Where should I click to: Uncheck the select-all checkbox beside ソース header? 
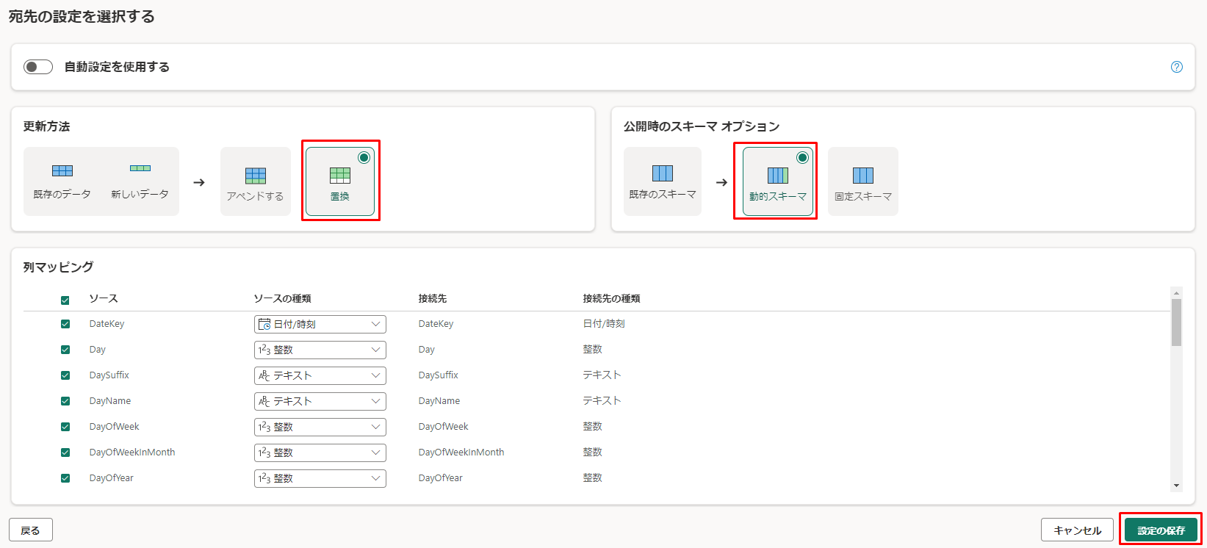pyautogui.click(x=66, y=299)
